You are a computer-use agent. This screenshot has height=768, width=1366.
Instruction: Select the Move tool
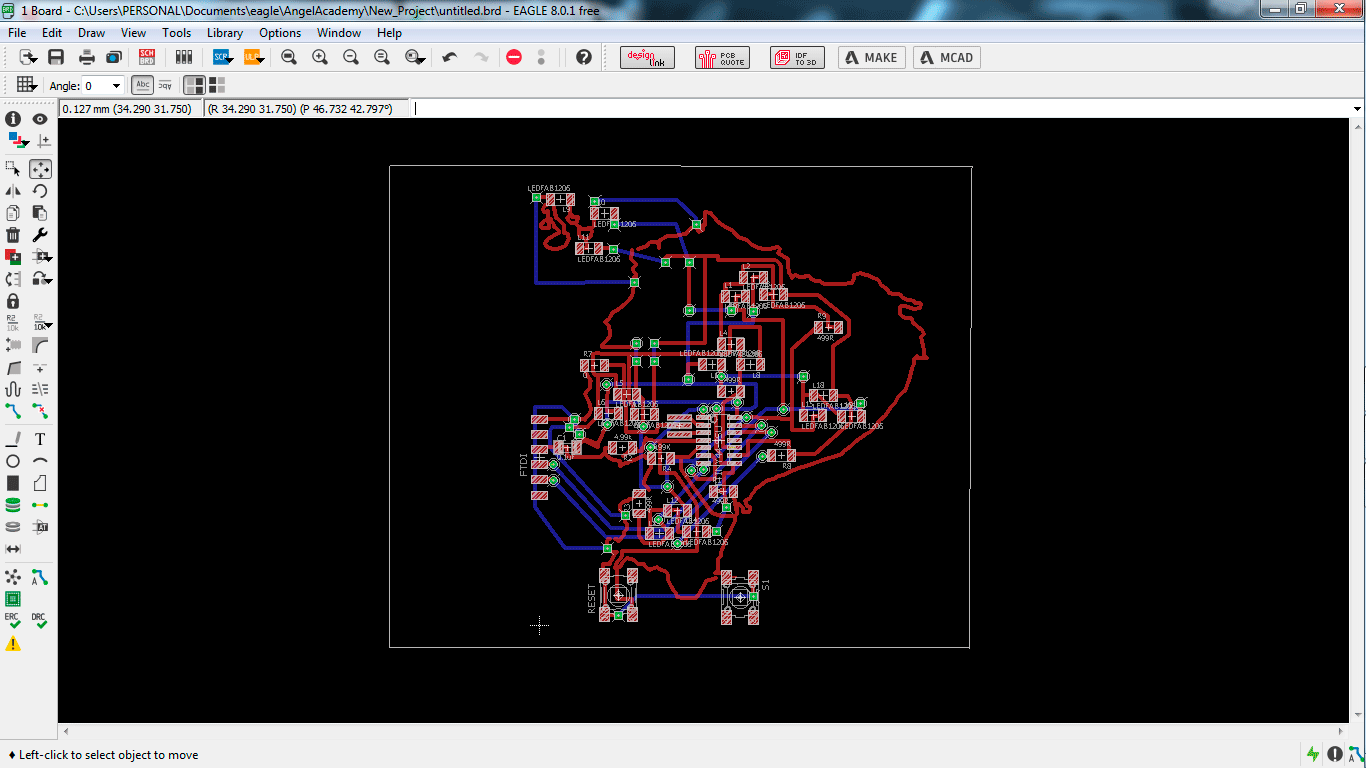[x=40, y=169]
